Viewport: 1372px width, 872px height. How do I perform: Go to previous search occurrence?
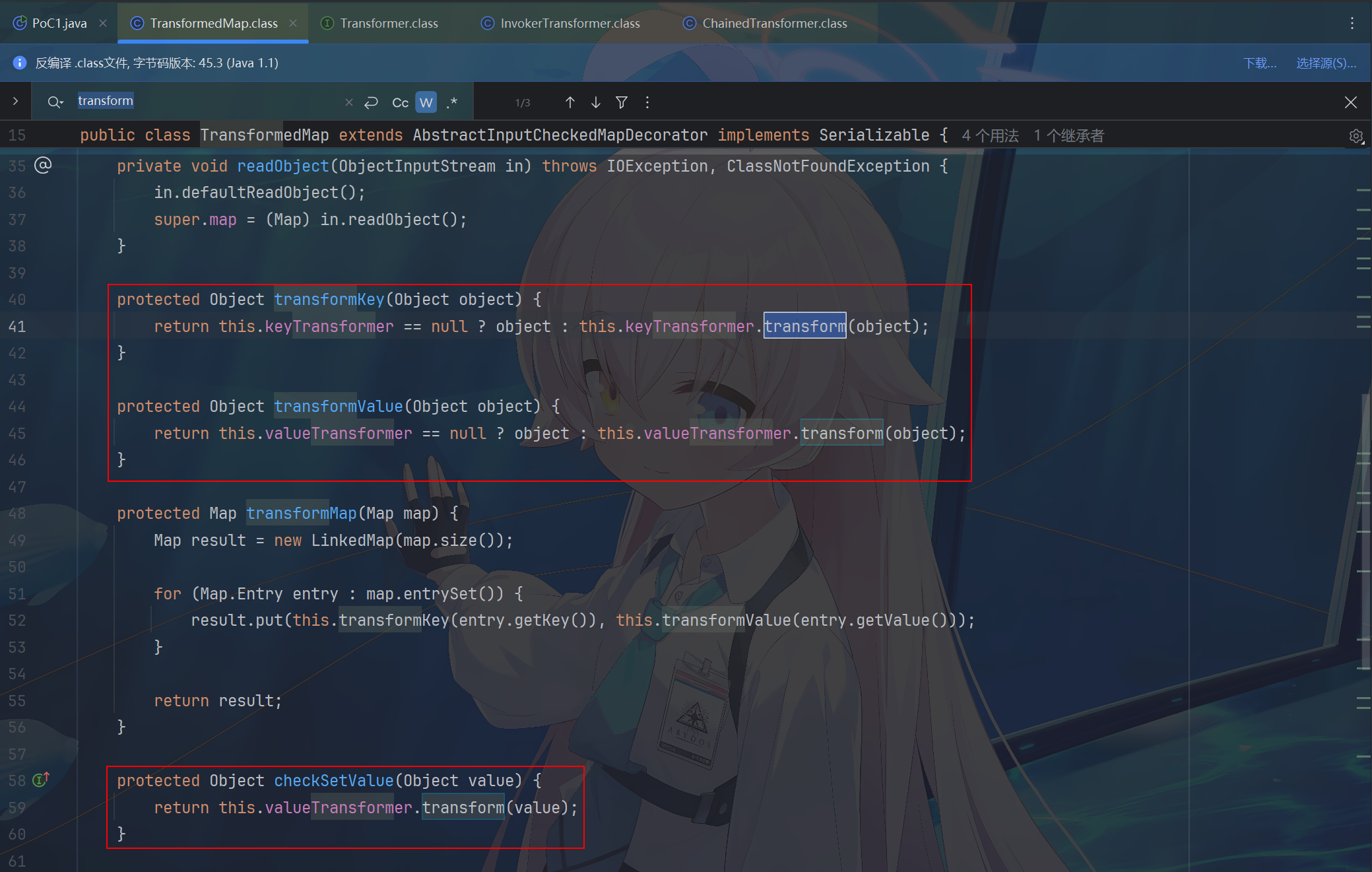(570, 102)
